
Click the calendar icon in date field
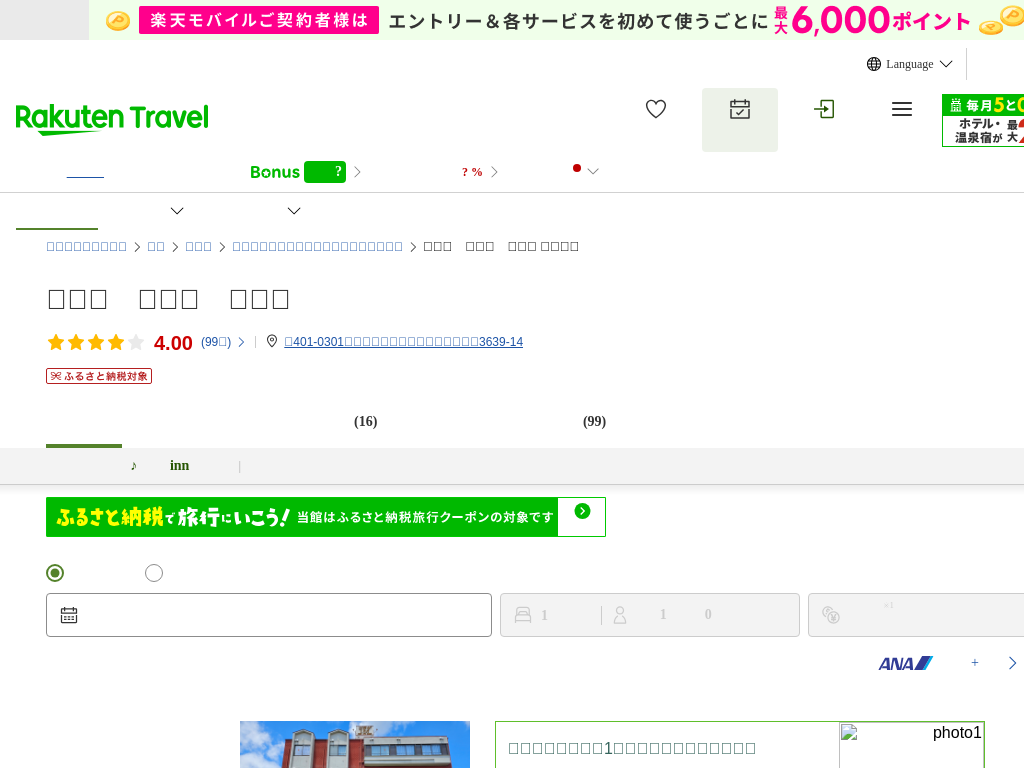coord(69,615)
